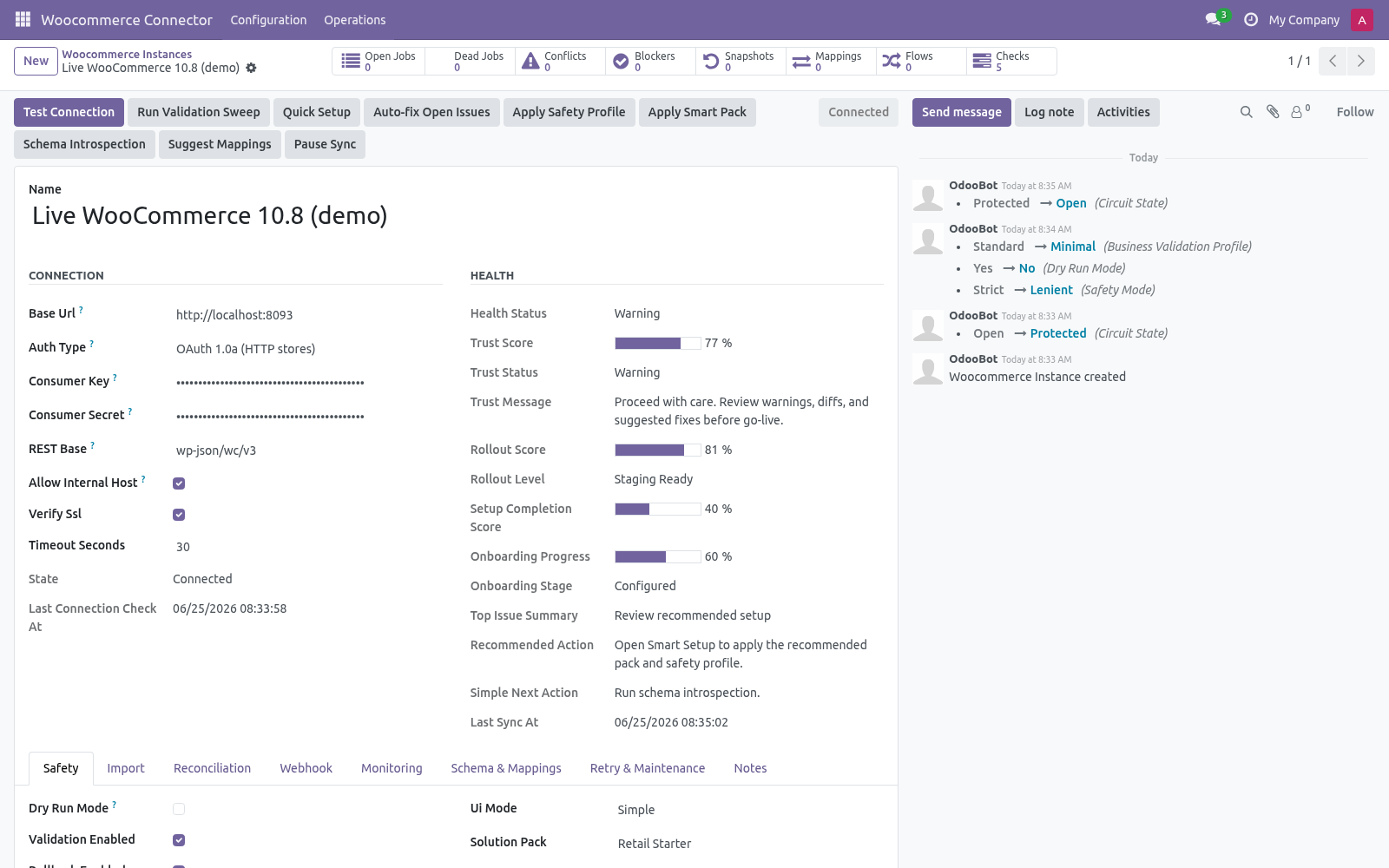Open the gear actions menu beside record name
Screen dimensions: 1389x868
pyautogui.click(x=251, y=68)
